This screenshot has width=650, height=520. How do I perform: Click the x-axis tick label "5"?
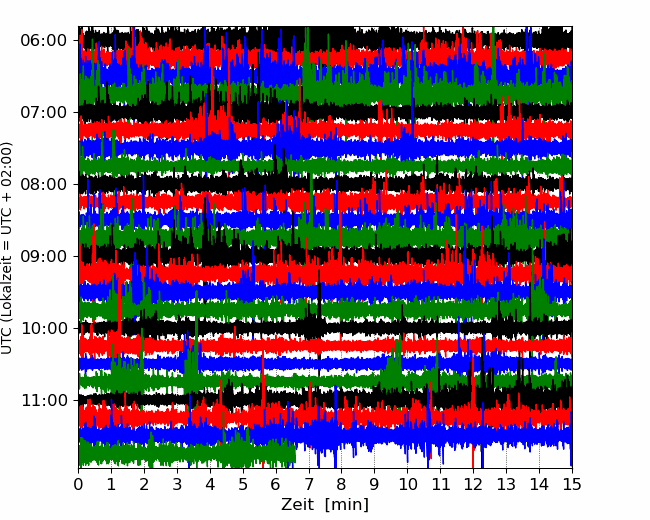[243, 484]
